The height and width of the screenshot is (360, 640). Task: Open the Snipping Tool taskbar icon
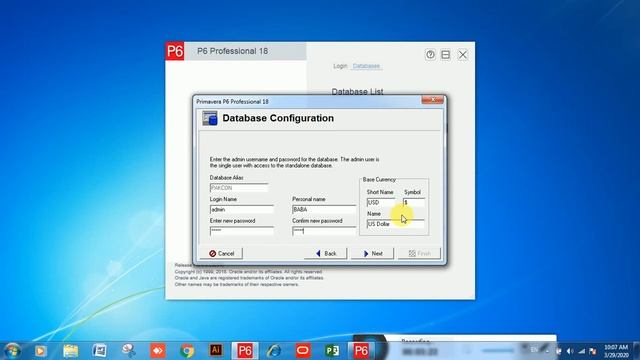click(x=129, y=351)
